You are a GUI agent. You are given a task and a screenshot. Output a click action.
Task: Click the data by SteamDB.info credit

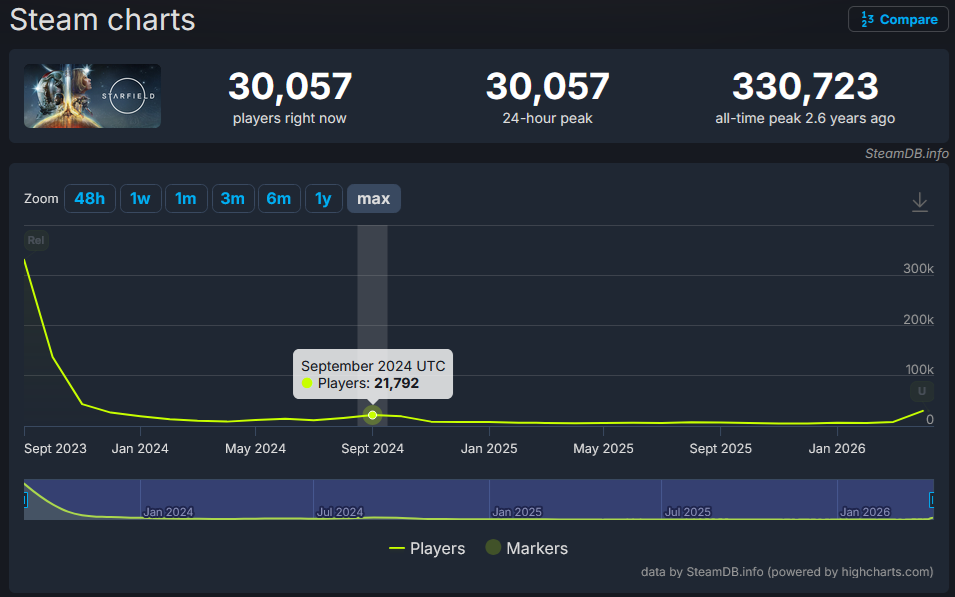point(787,571)
